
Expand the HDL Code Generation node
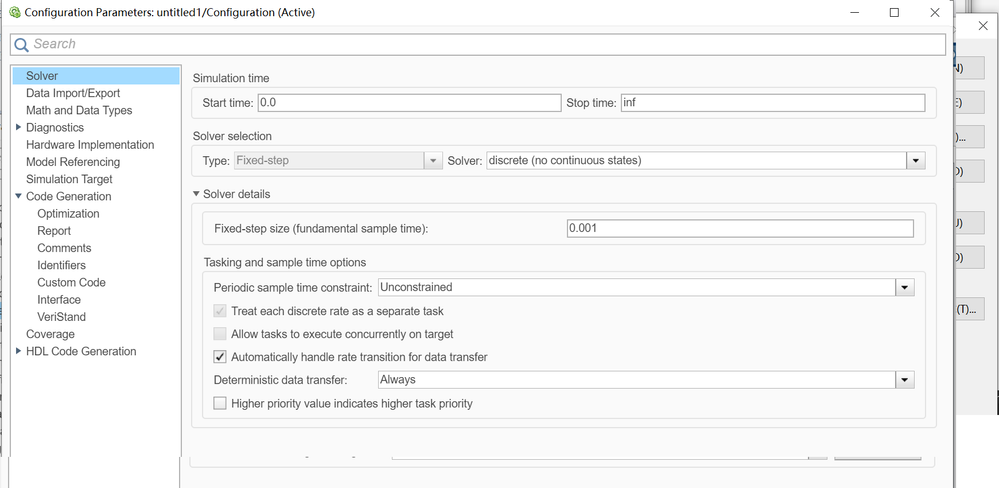[18, 351]
